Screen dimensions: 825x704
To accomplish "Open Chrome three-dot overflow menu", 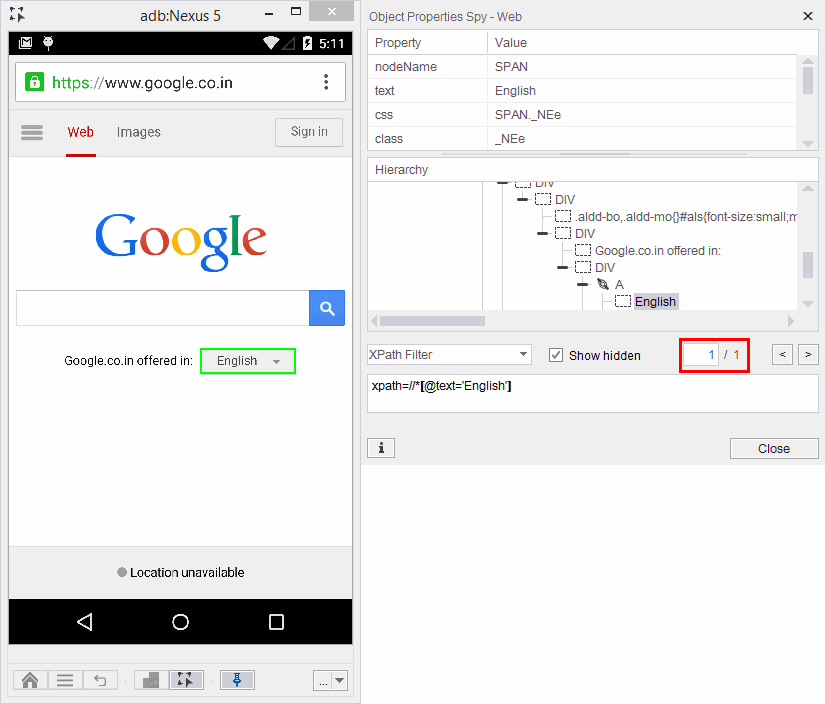I will [326, 82].
